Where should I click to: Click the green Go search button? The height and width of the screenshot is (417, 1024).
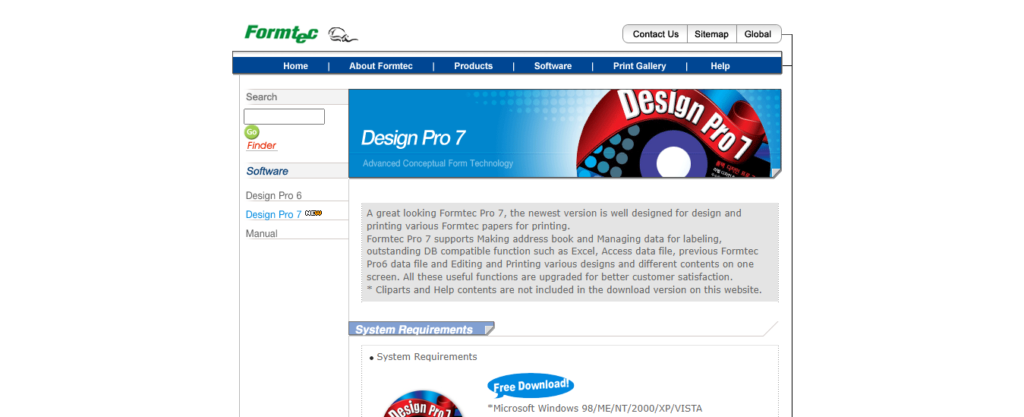tap(251, 132)
